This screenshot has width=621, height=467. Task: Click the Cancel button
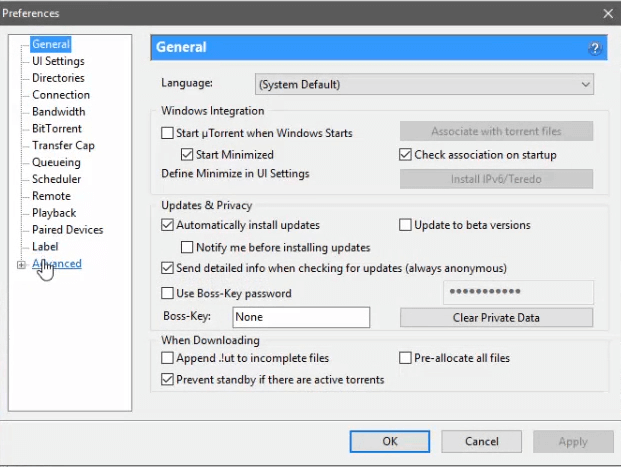click(482, 441)
